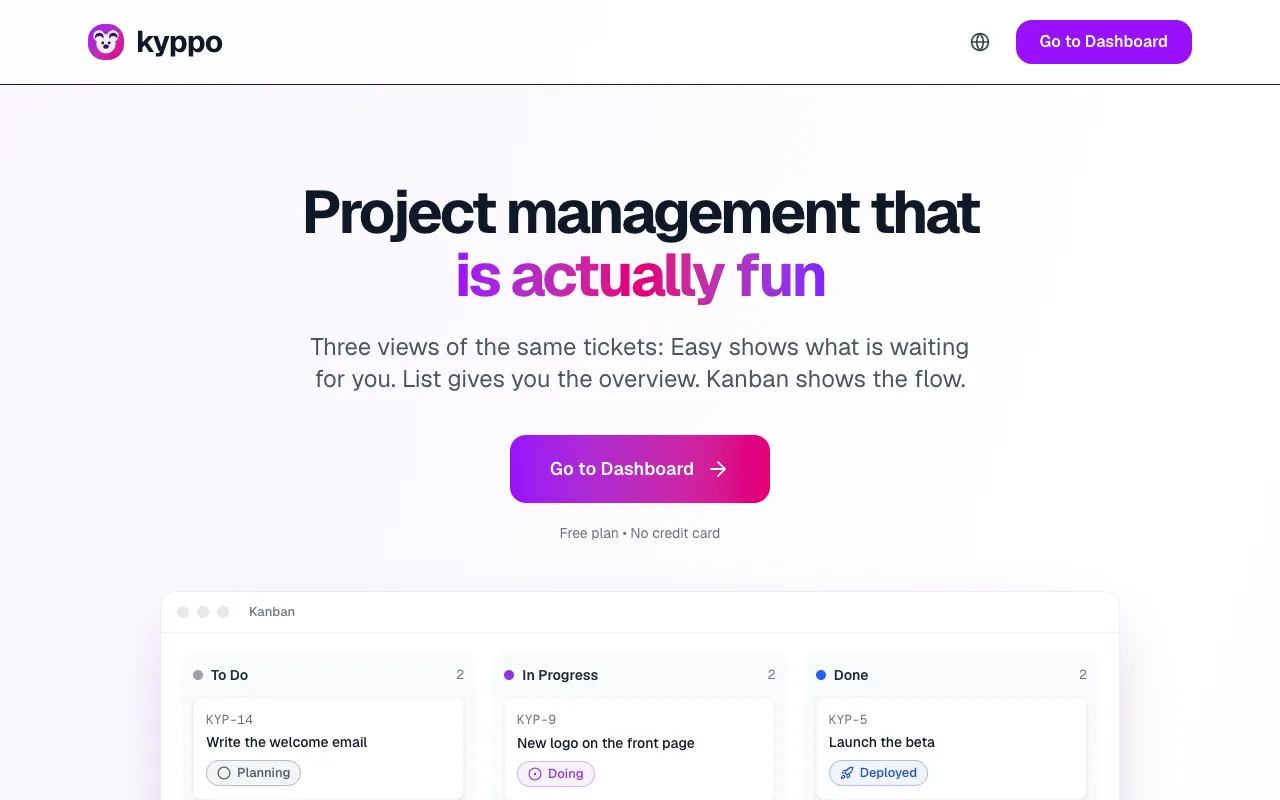
Task: Select the Deployed status badge
Action: click(878, 773)
